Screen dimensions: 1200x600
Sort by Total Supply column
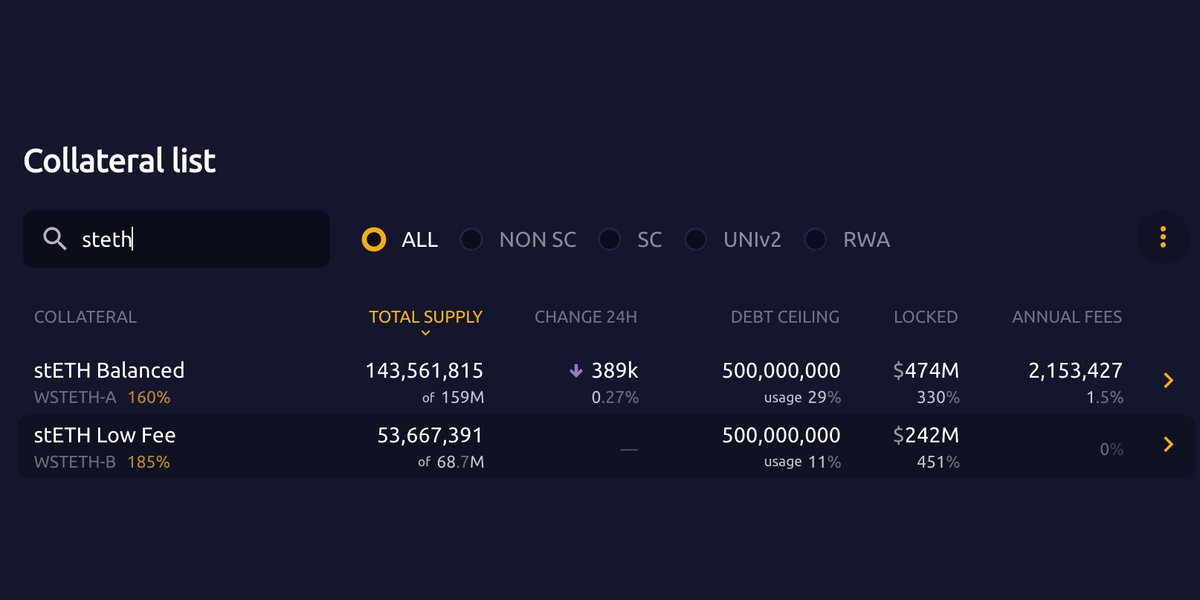(x=426, y=317)
